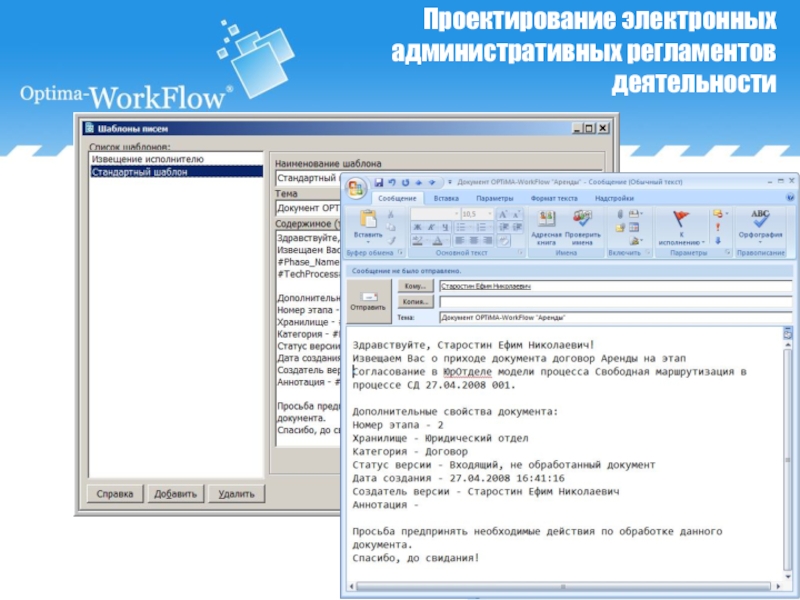The image size is (800, 600).
Task: Apply bold formatting (Ж)
Action: [x=417, y=227]
